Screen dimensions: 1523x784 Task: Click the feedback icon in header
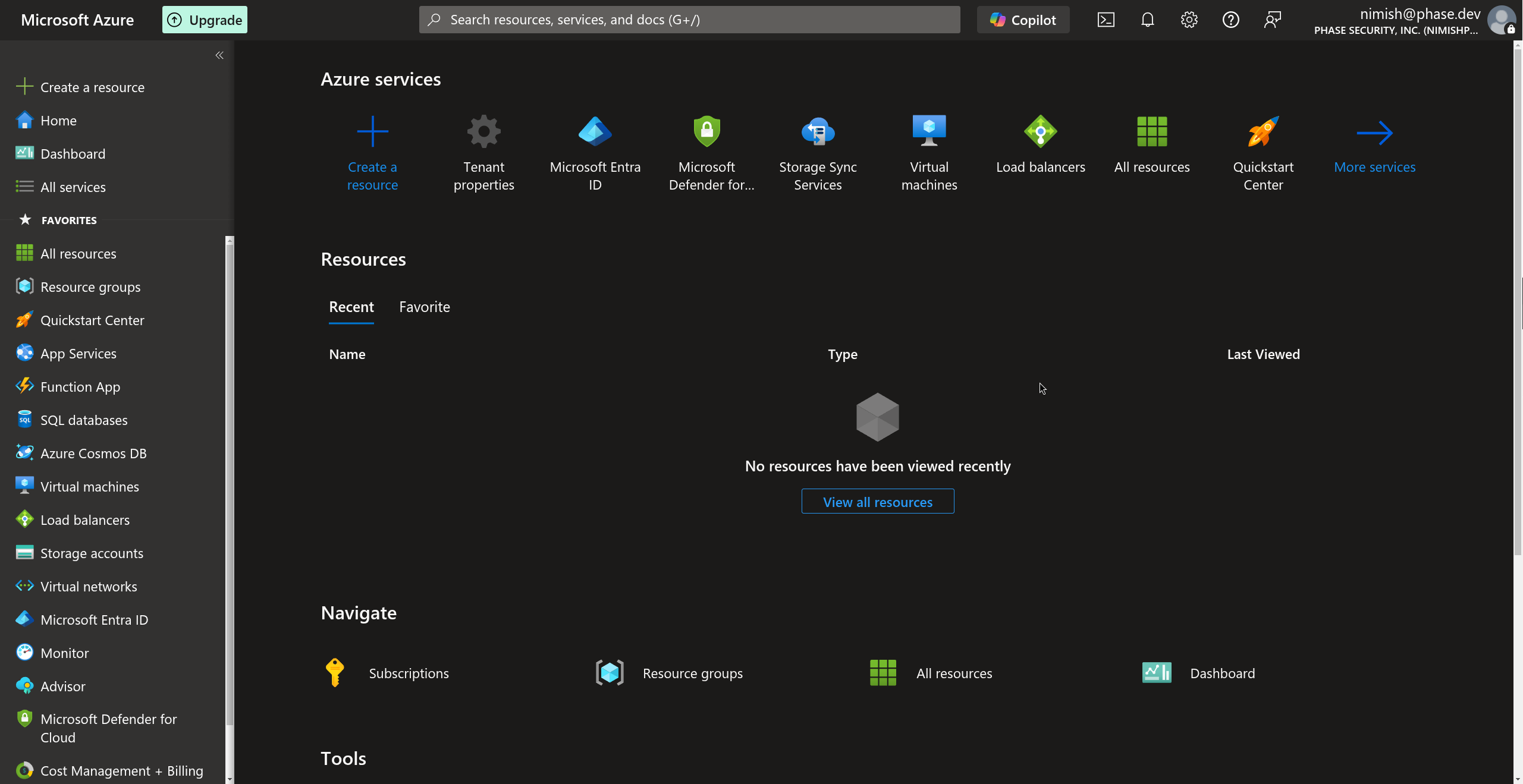[x=1272, y=20]
